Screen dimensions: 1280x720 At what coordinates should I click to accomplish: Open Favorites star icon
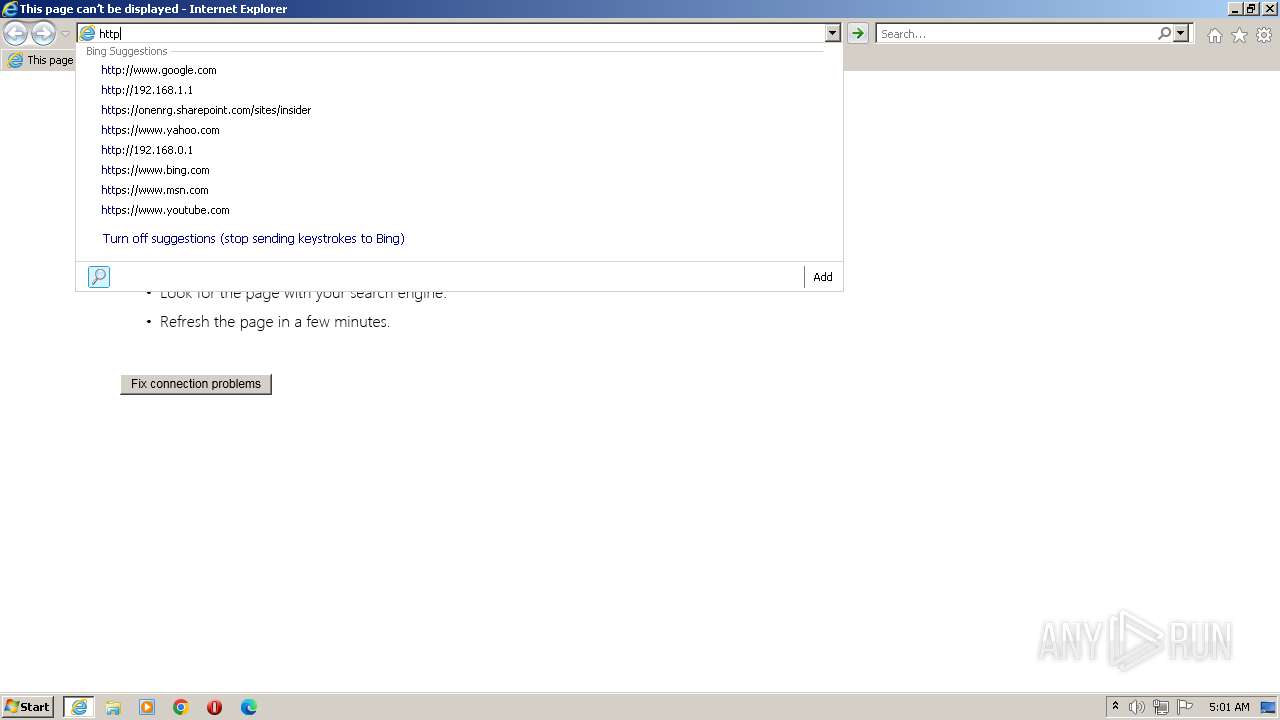(x=1239, y=35)
